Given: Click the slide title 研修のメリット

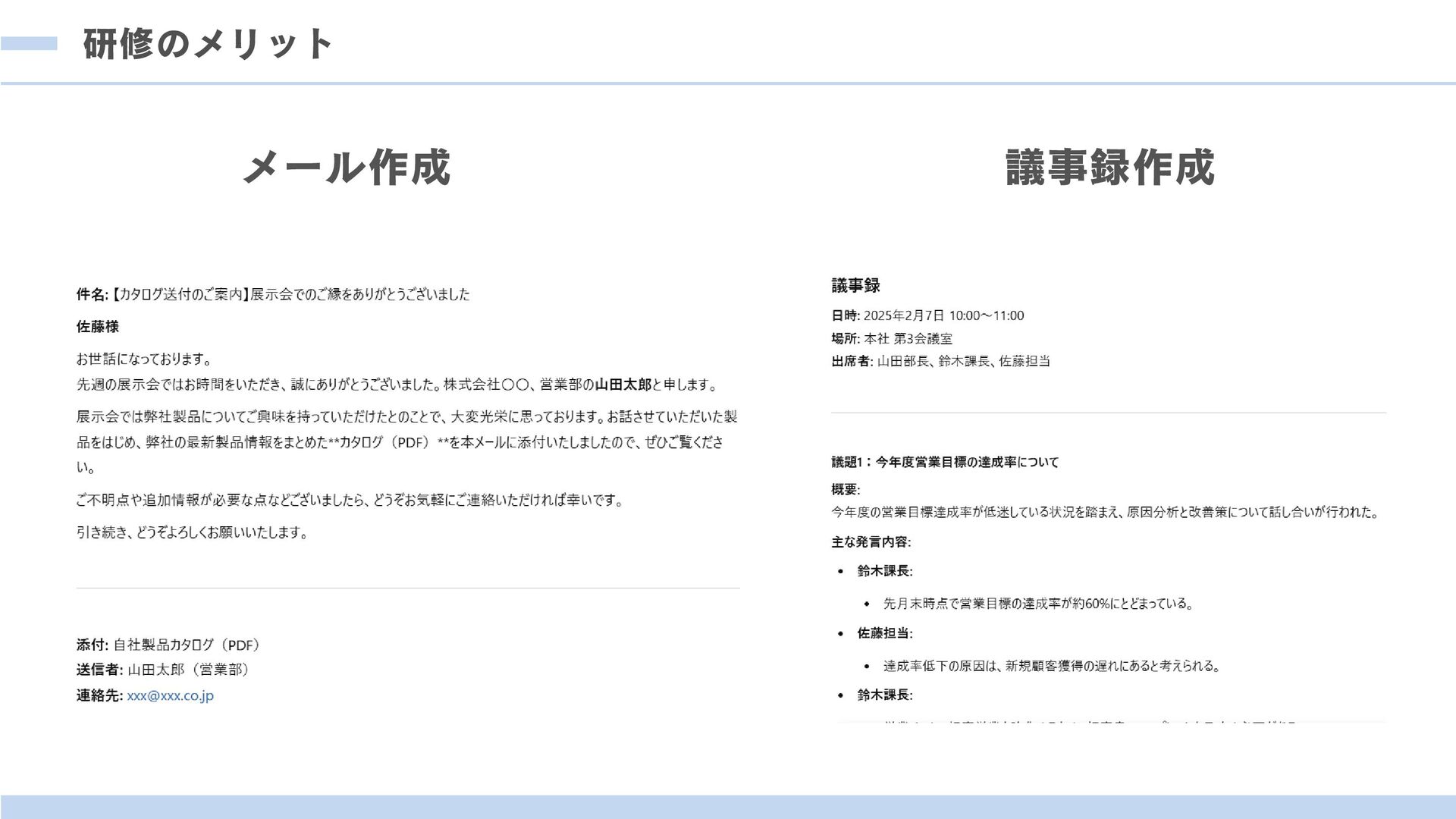Looking at the screenshot, I should click(x=207, y=44).
